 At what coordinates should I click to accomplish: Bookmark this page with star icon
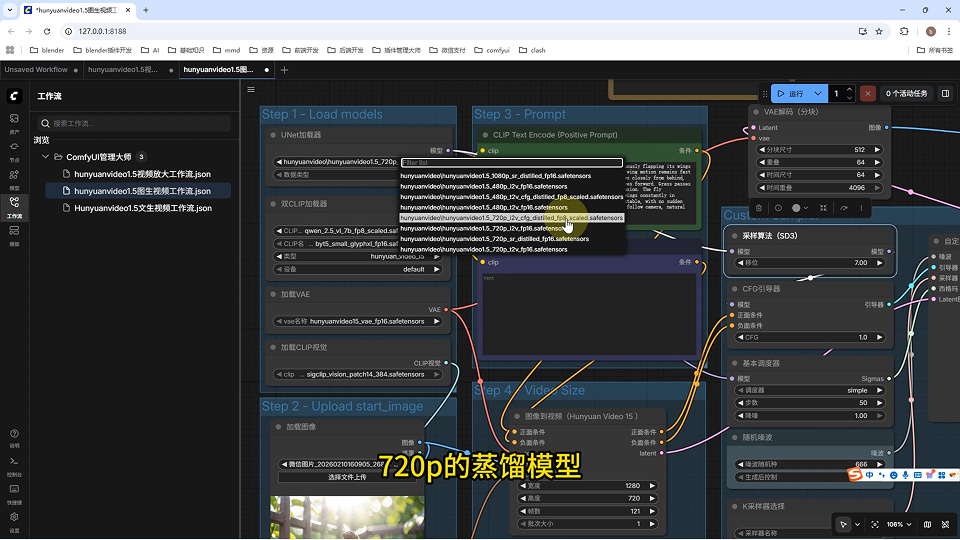click(879, 31)
